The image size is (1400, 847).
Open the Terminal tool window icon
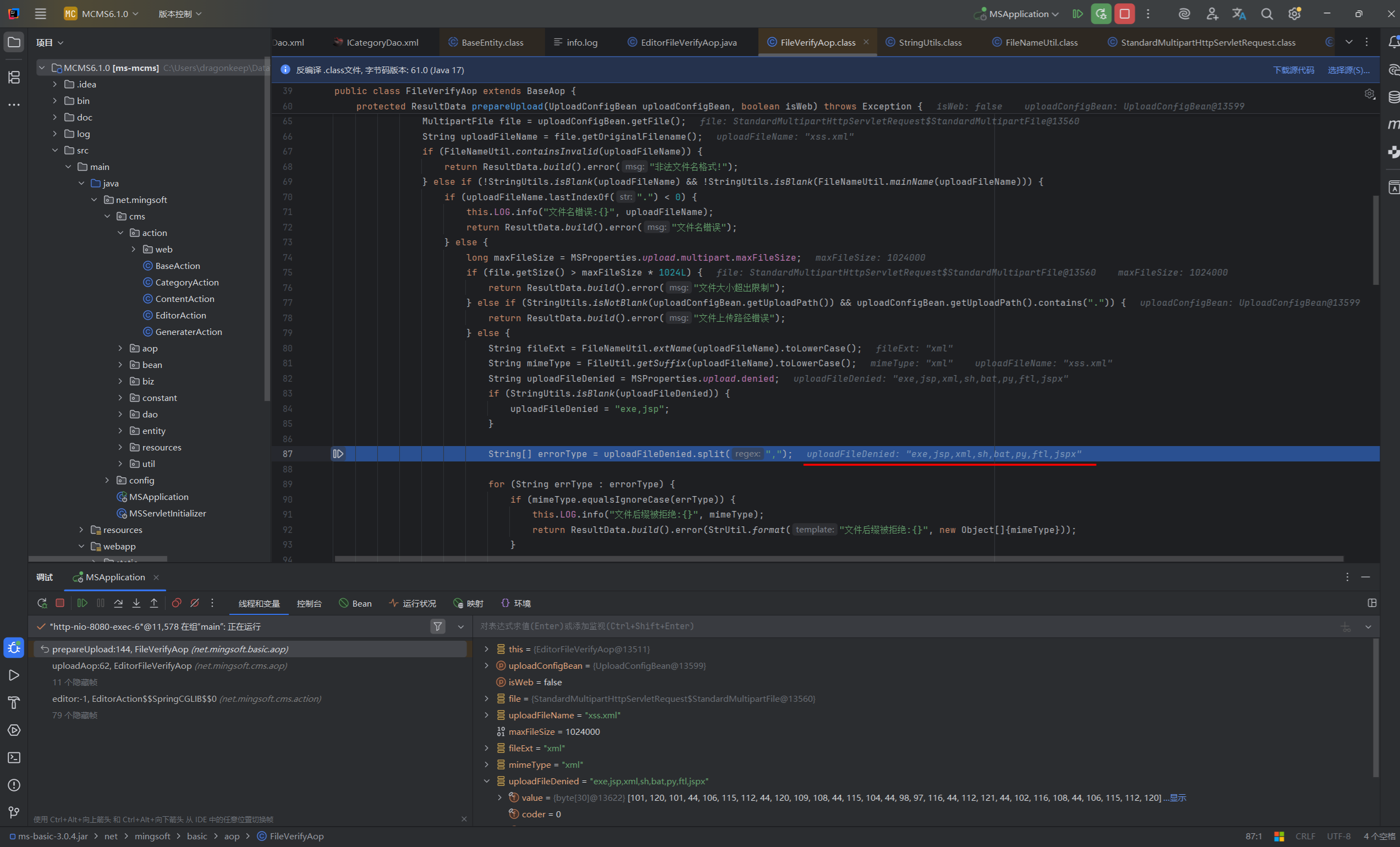click(14, 758)
